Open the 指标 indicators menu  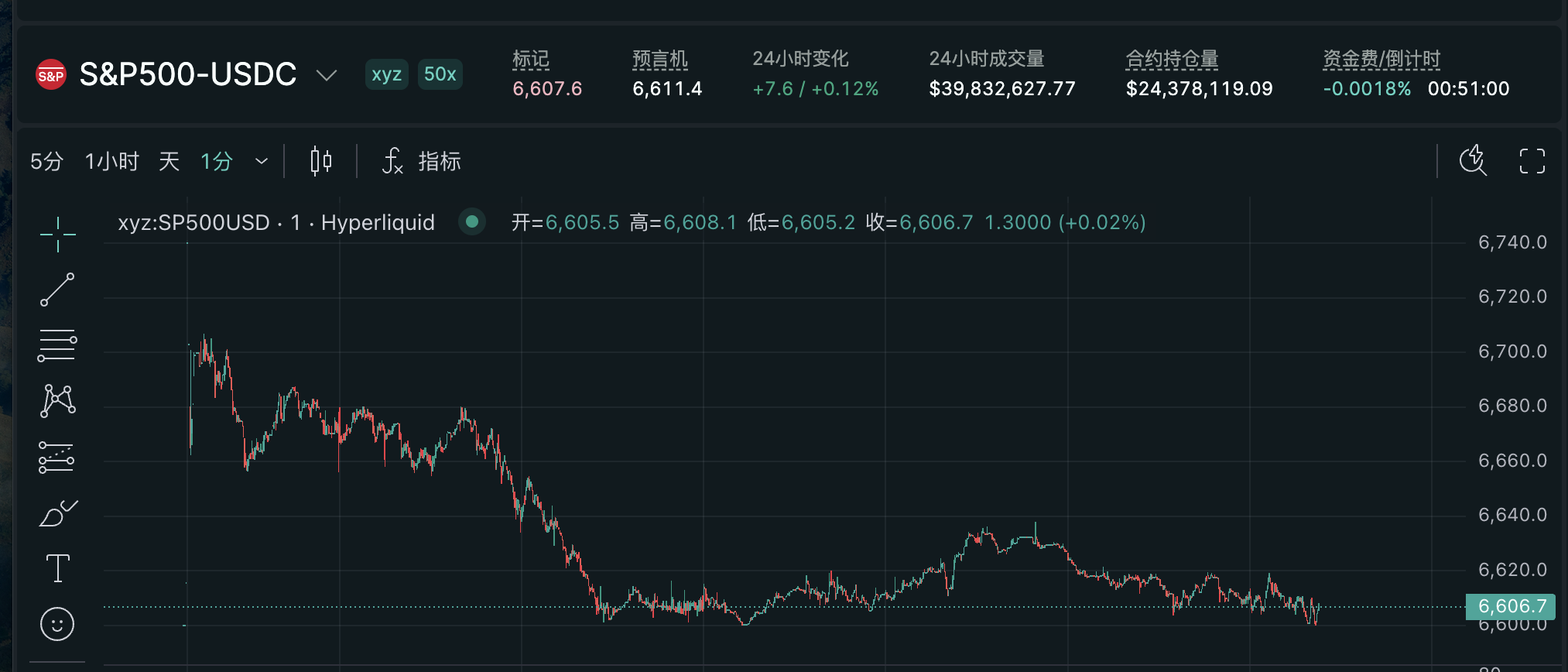(422, 161)
